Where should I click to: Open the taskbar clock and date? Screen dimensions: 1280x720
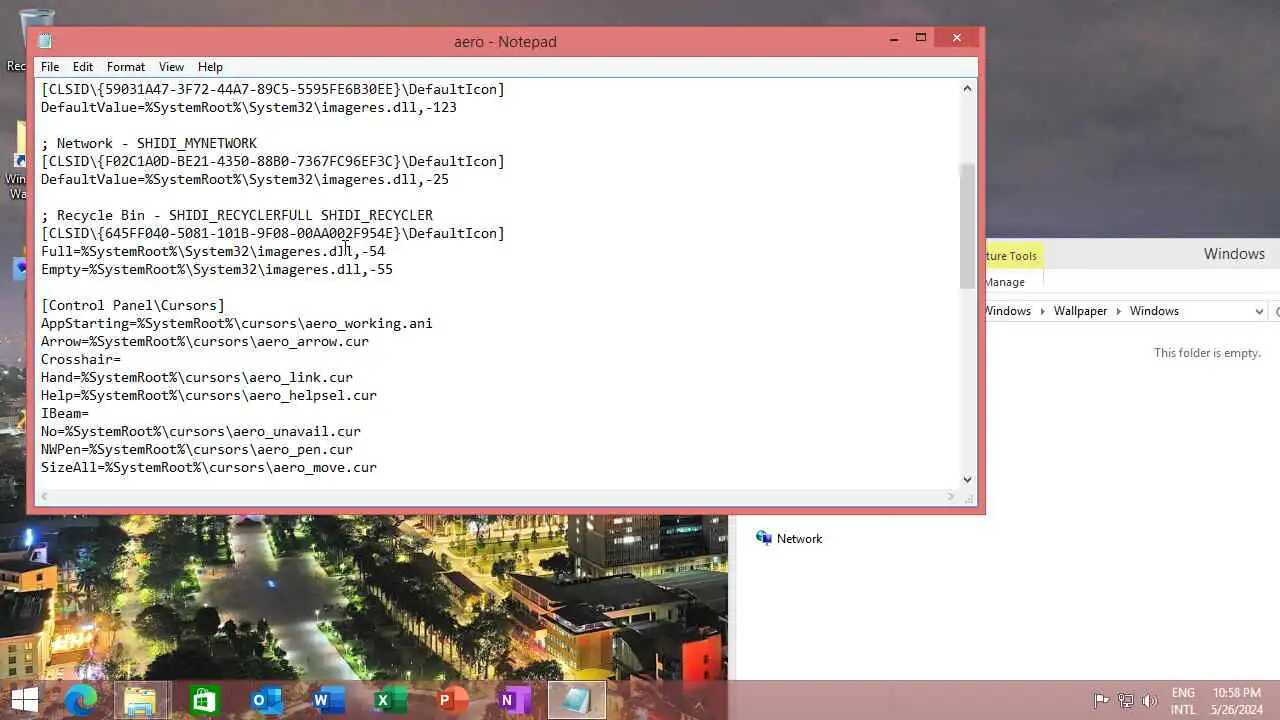pos(1236,701)
